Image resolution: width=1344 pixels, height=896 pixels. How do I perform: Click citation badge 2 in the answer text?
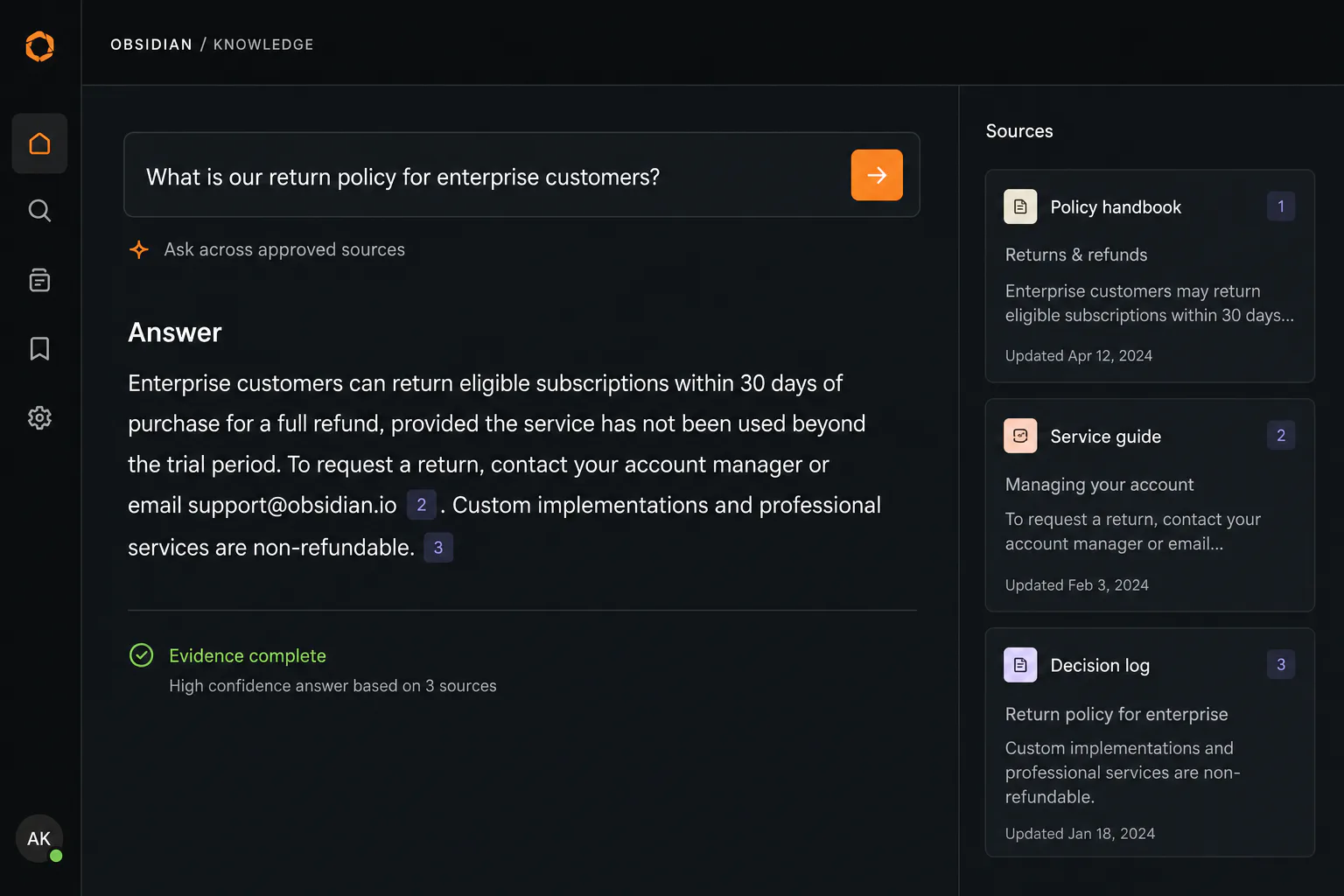pos(422,505)
